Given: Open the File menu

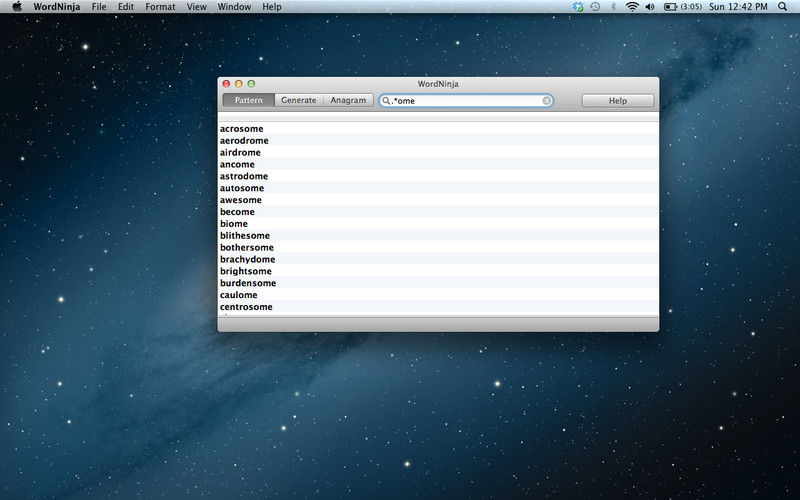Looking at the screenshot, I should [x=99, y=7].
